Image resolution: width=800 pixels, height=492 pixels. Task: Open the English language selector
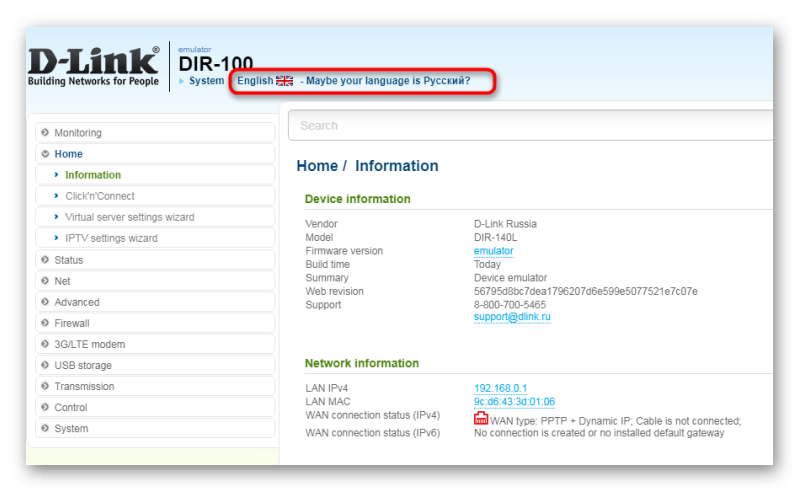(255, 81)
